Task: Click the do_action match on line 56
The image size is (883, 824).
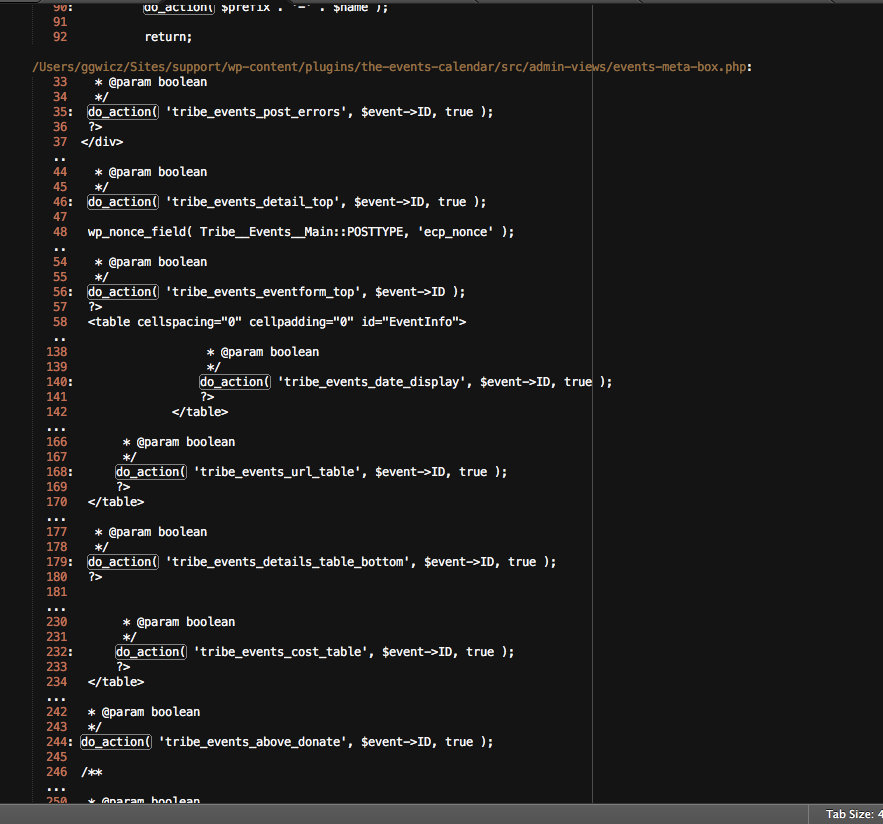Action: tap(122, 292)
